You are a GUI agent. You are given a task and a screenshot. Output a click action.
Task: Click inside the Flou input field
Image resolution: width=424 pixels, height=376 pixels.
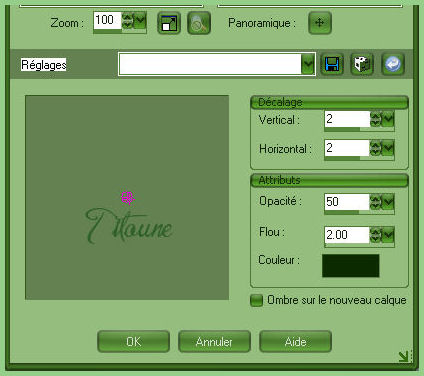tap(347, 235)
